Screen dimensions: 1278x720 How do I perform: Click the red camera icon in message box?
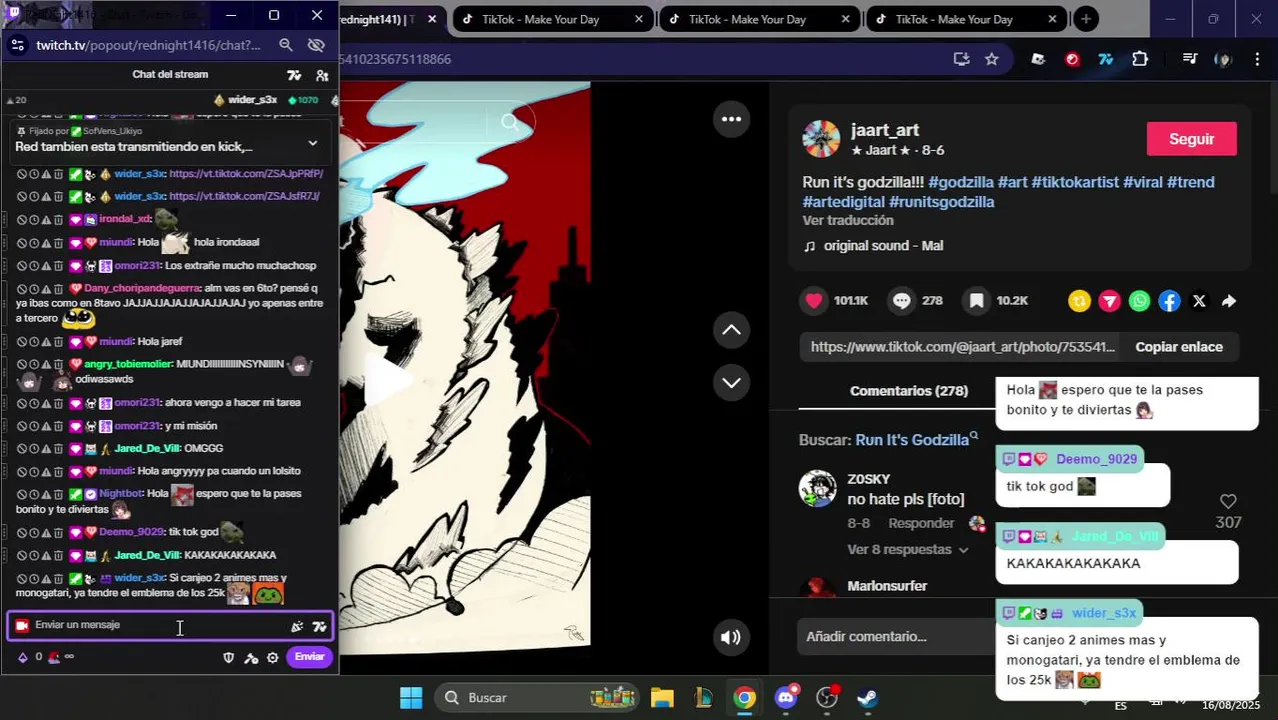pos(22,625)
